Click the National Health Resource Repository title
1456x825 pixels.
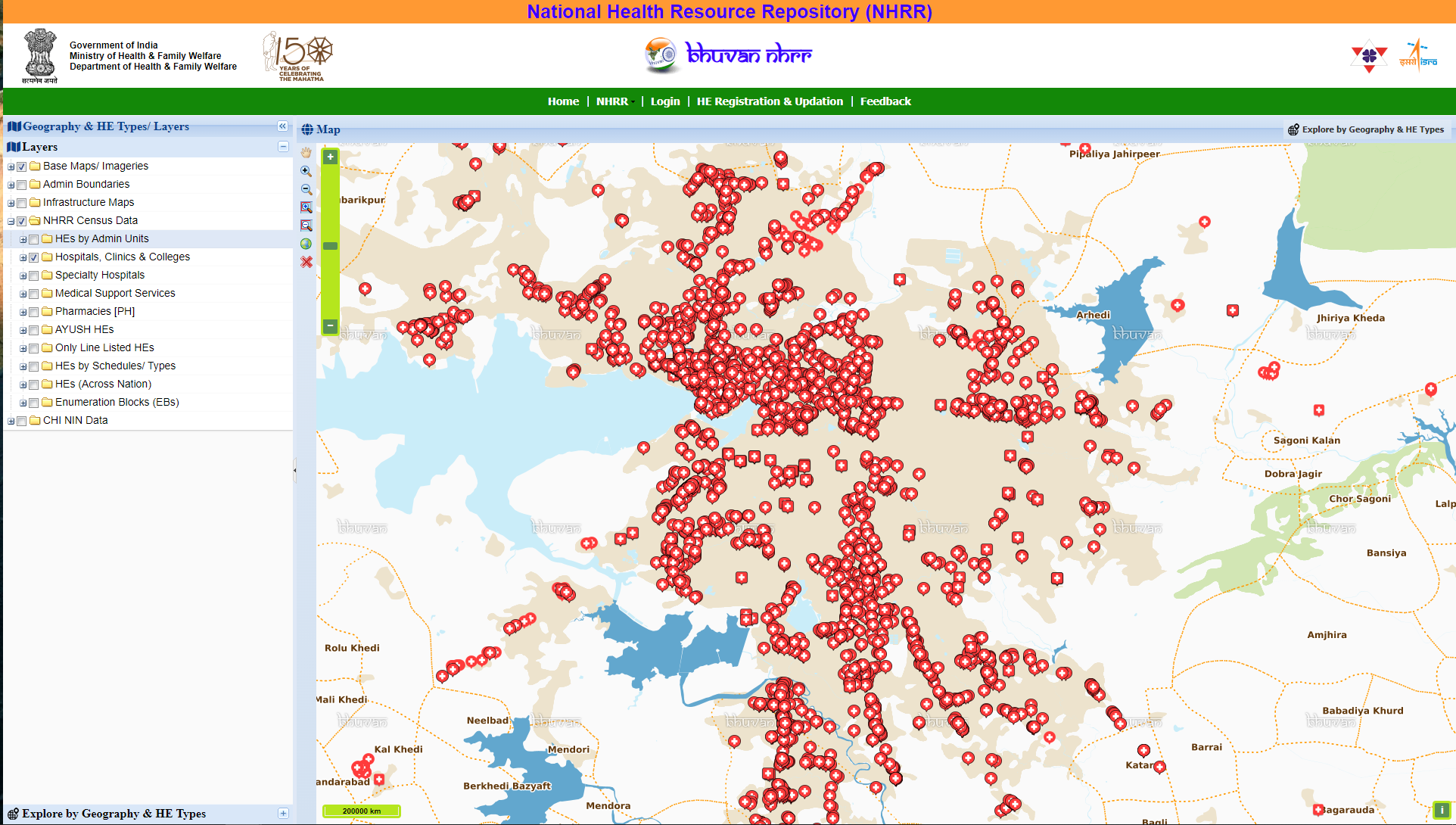(730, 12)
